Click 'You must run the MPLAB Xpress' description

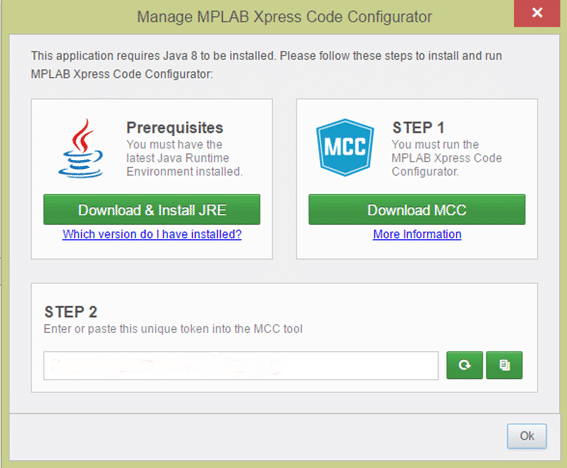447,158
